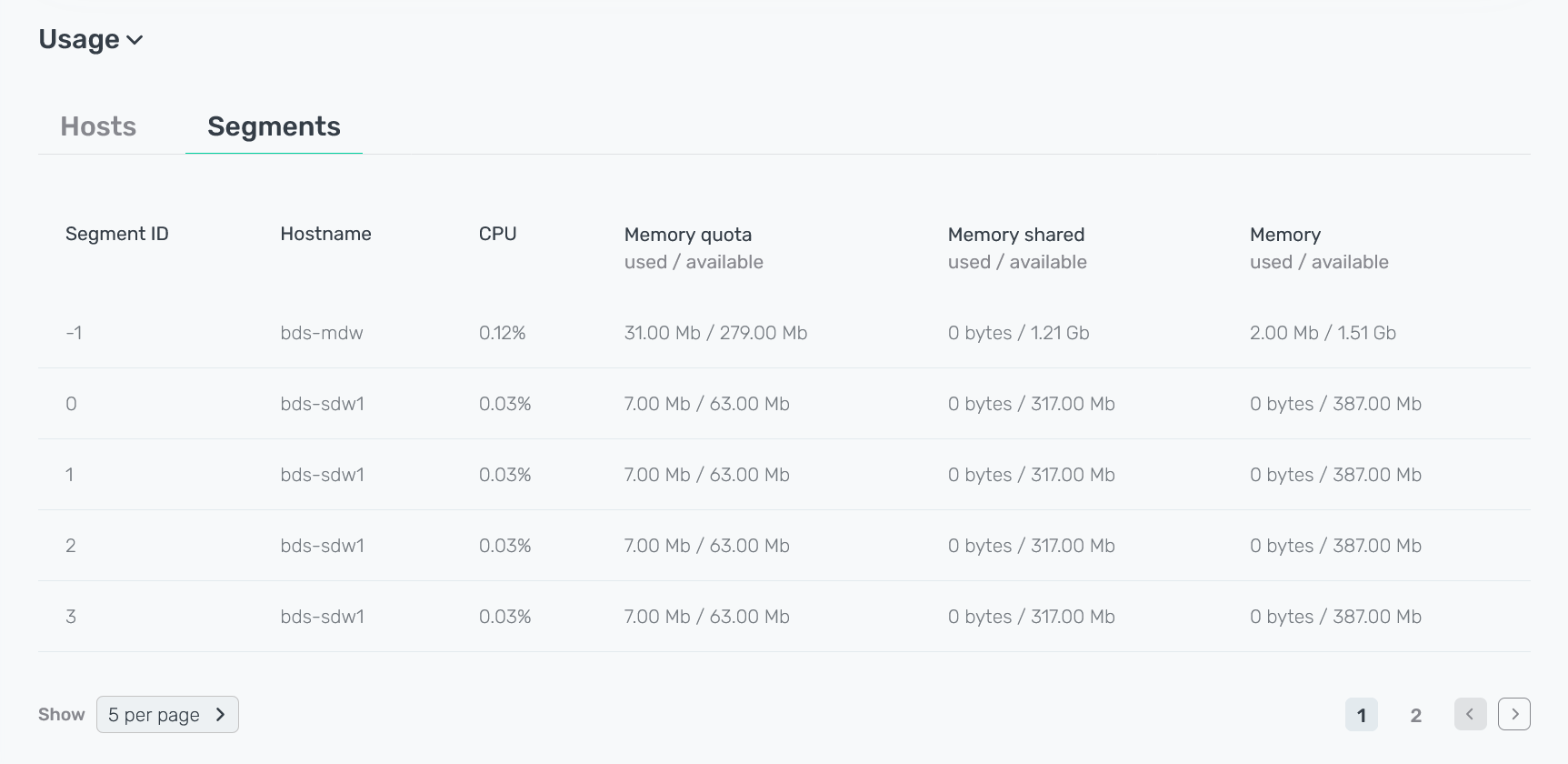The image size is (1568, 764).
Task: Switch to the Hosts tab
Action: click(x=97, y=126)
